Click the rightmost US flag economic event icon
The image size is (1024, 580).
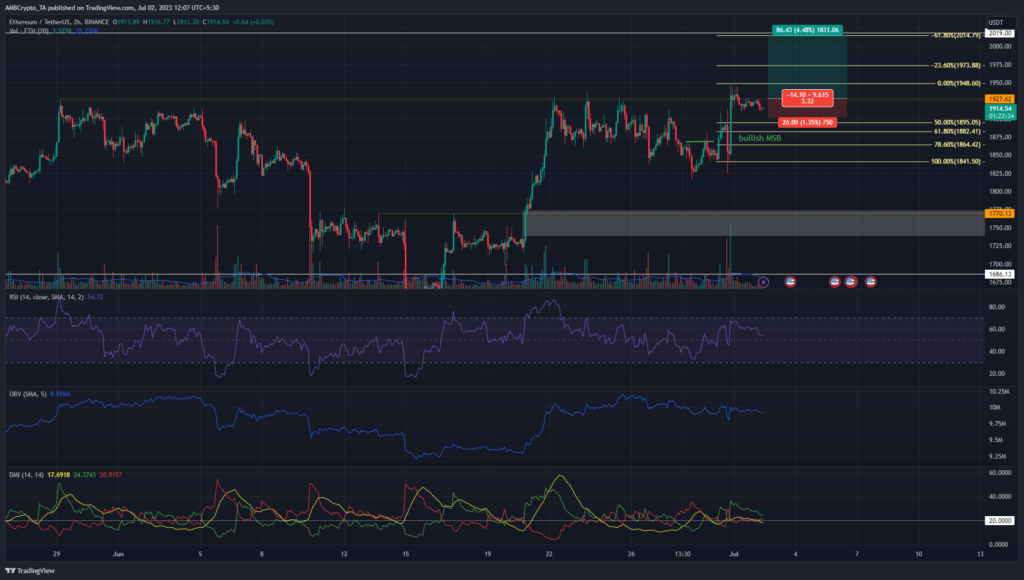[871, 282]
